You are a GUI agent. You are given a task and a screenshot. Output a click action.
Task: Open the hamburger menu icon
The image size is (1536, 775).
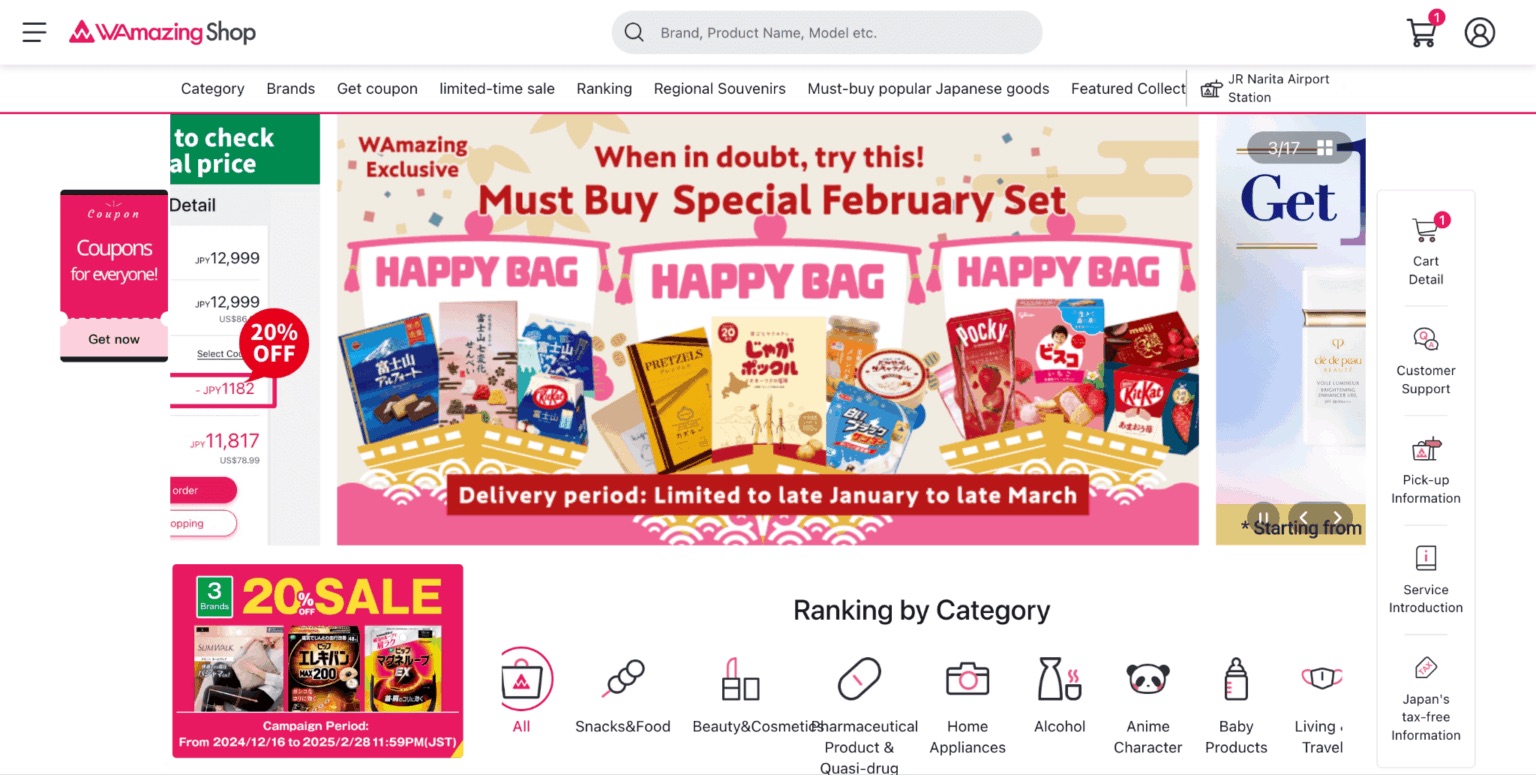34,32
